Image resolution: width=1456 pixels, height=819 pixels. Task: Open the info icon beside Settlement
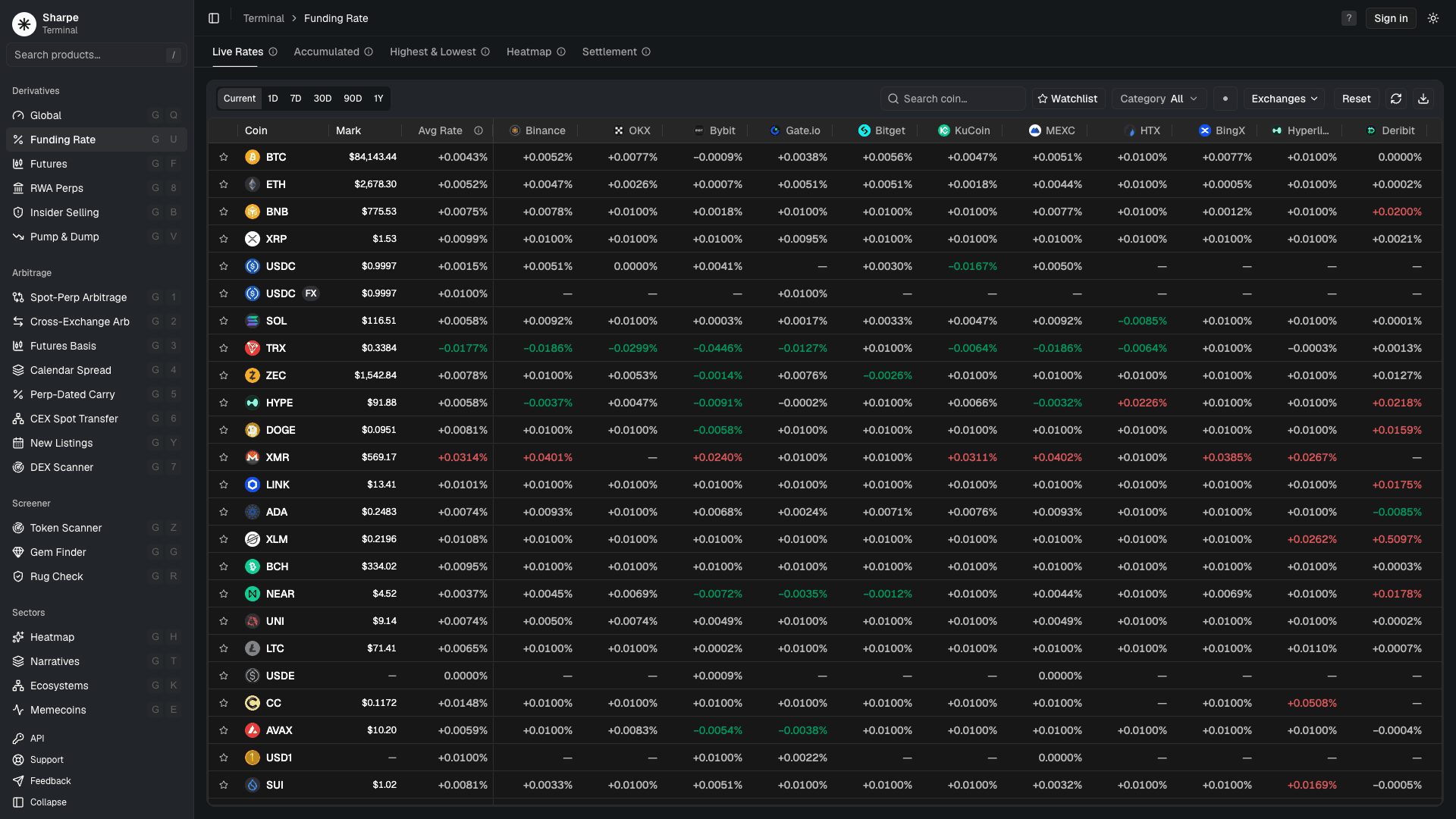[646, 52]
